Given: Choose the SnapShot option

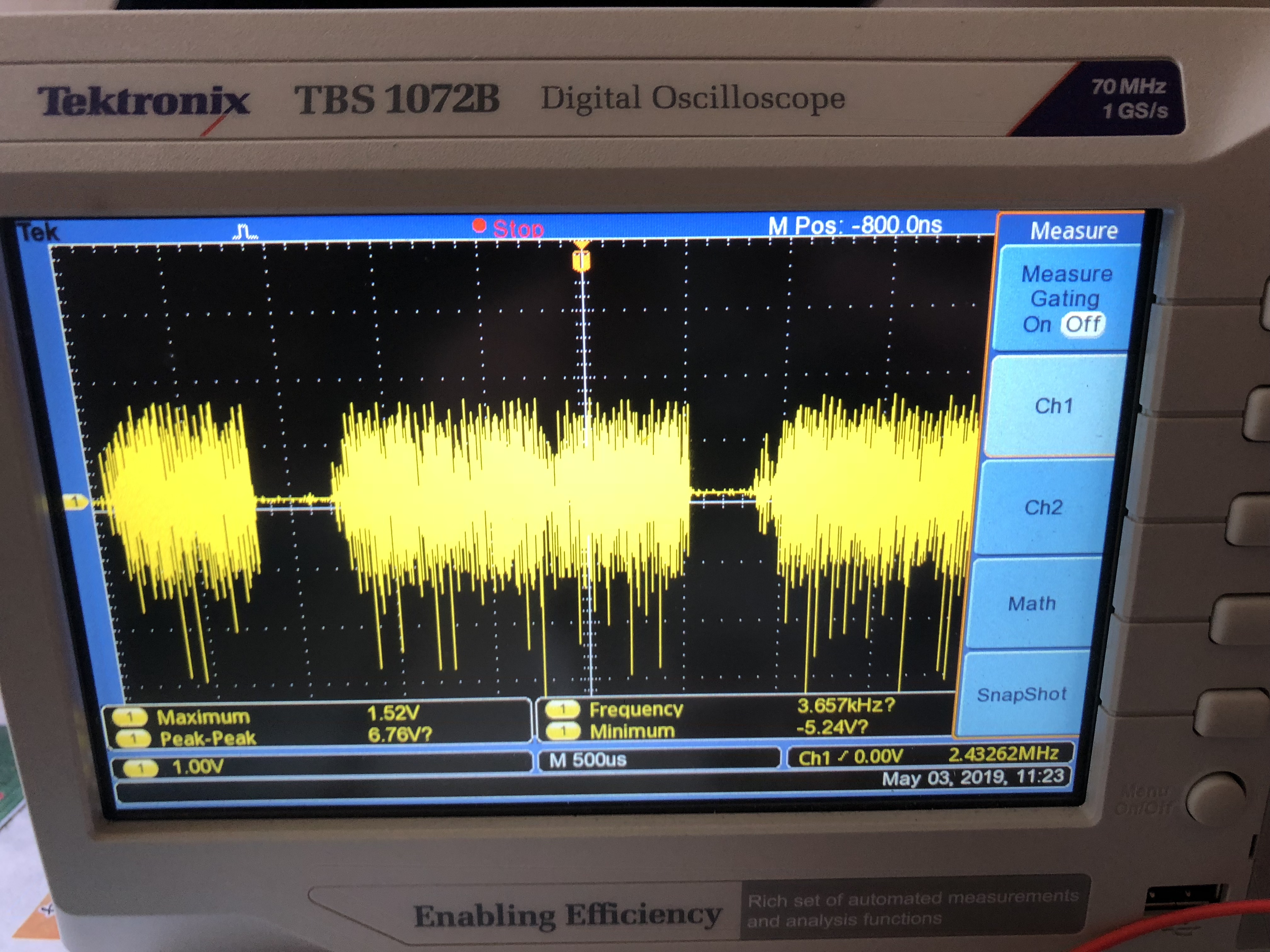Looking at the screenshot, I should click(x=1021, y=694).
